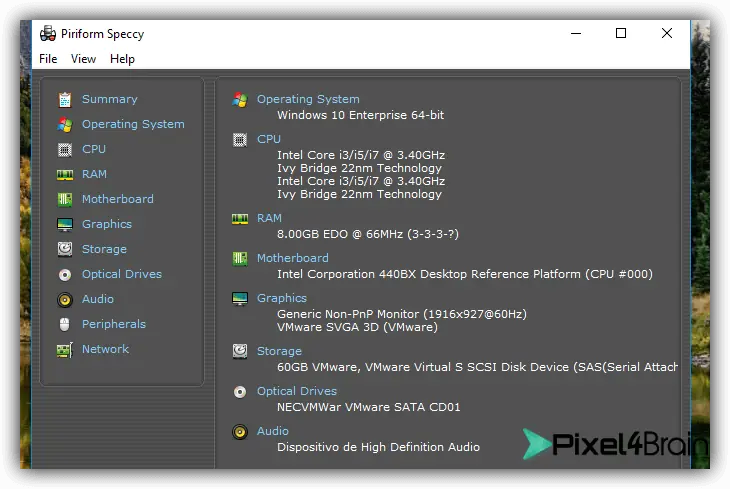Click the Audio speaker icon in summary pane

coord(240,432)
